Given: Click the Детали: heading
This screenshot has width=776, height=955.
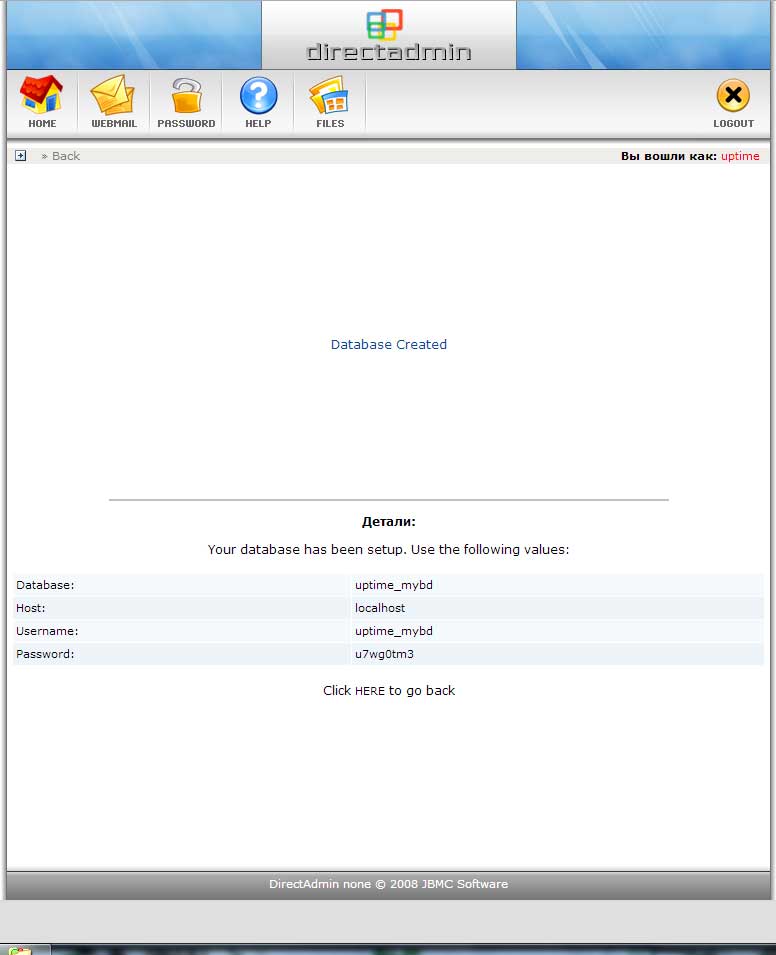Looking at the screenshot, I should click(x=389, y=522).
